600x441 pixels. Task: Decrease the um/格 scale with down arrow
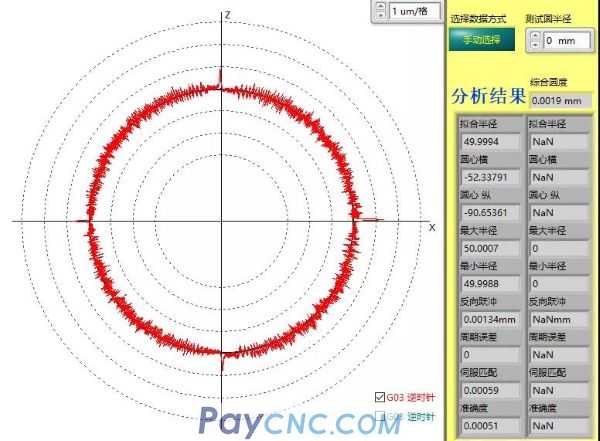380,15
